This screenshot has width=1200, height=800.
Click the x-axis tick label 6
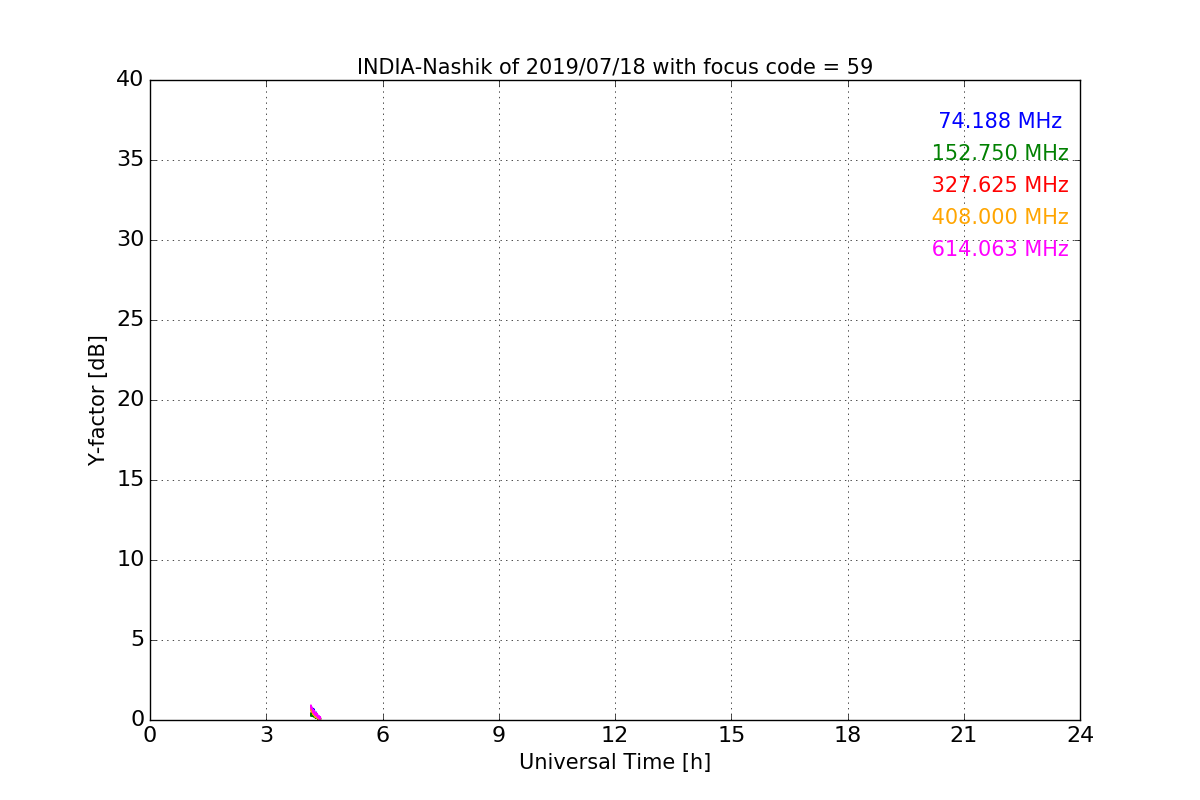pyautogui.click(x=383, y=735)
